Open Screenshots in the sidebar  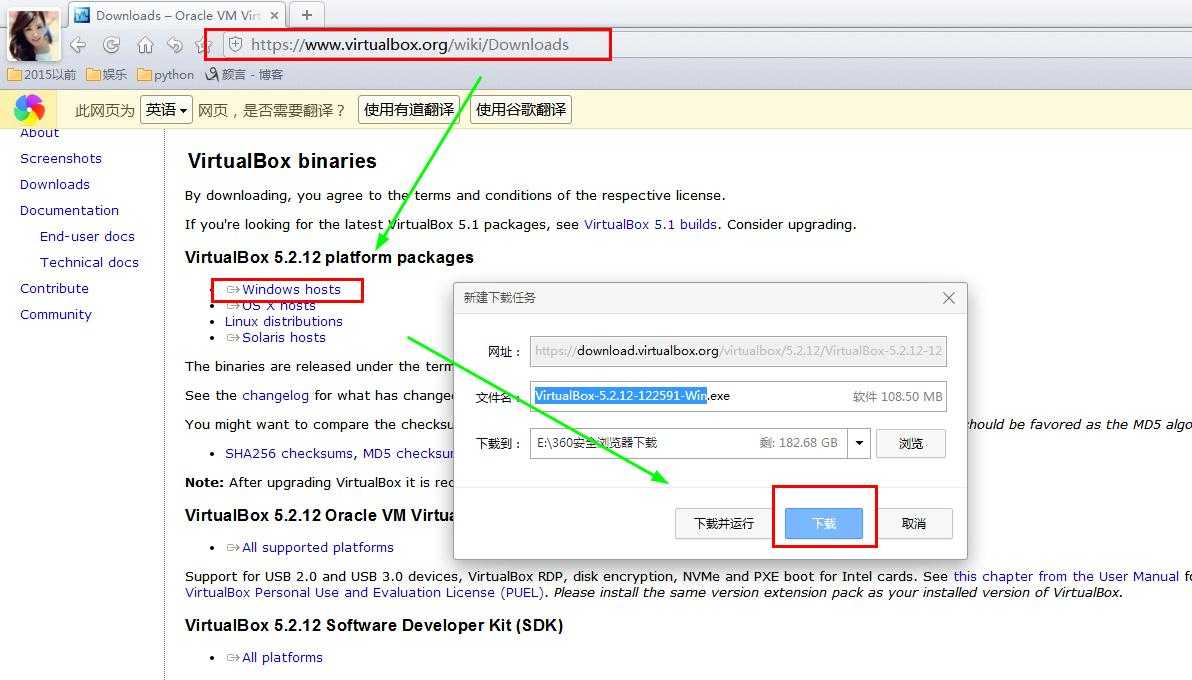(61, 158)
